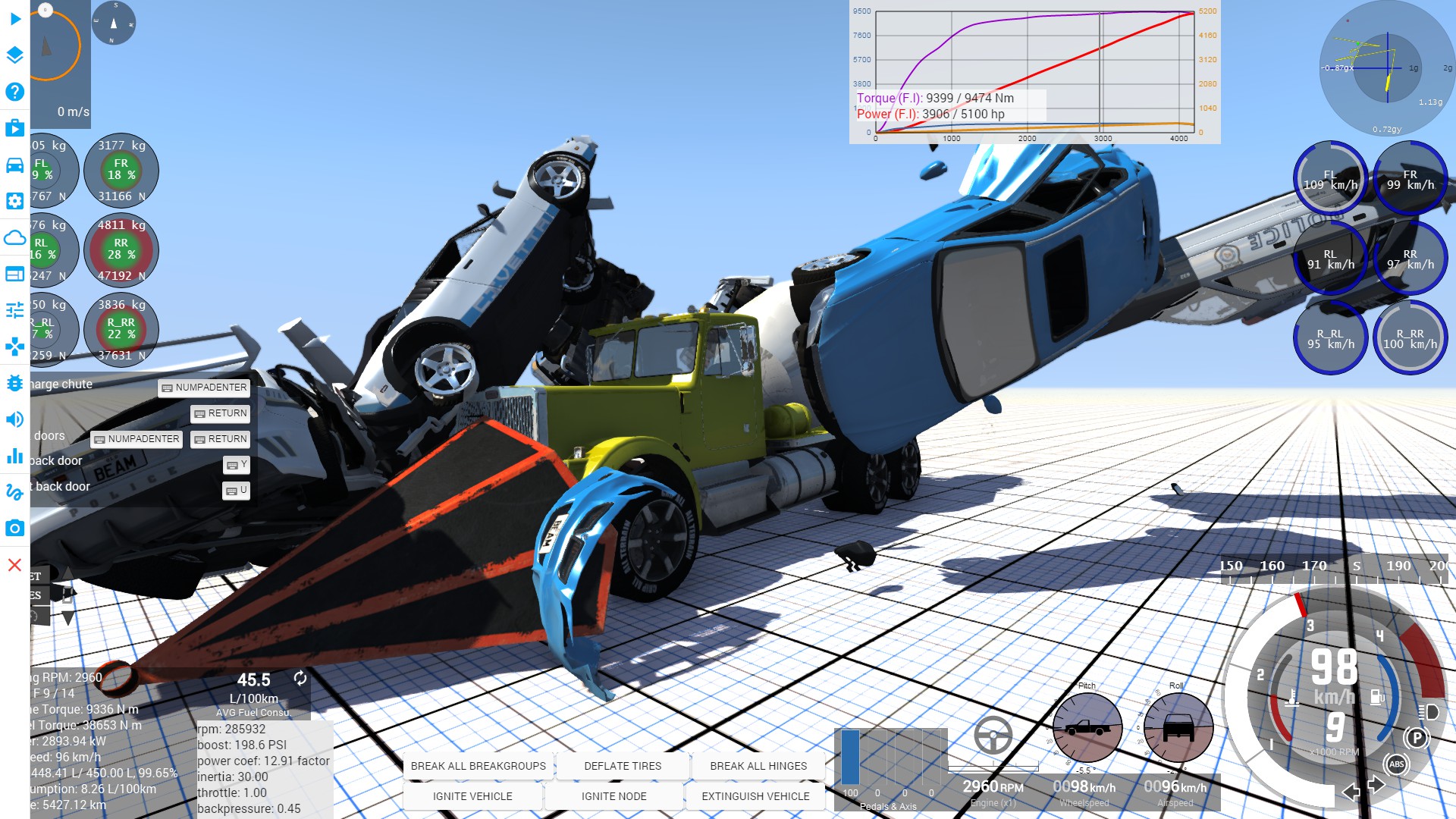
Task: Open the UI apps layout icon
Action: [x=14, y=274]
